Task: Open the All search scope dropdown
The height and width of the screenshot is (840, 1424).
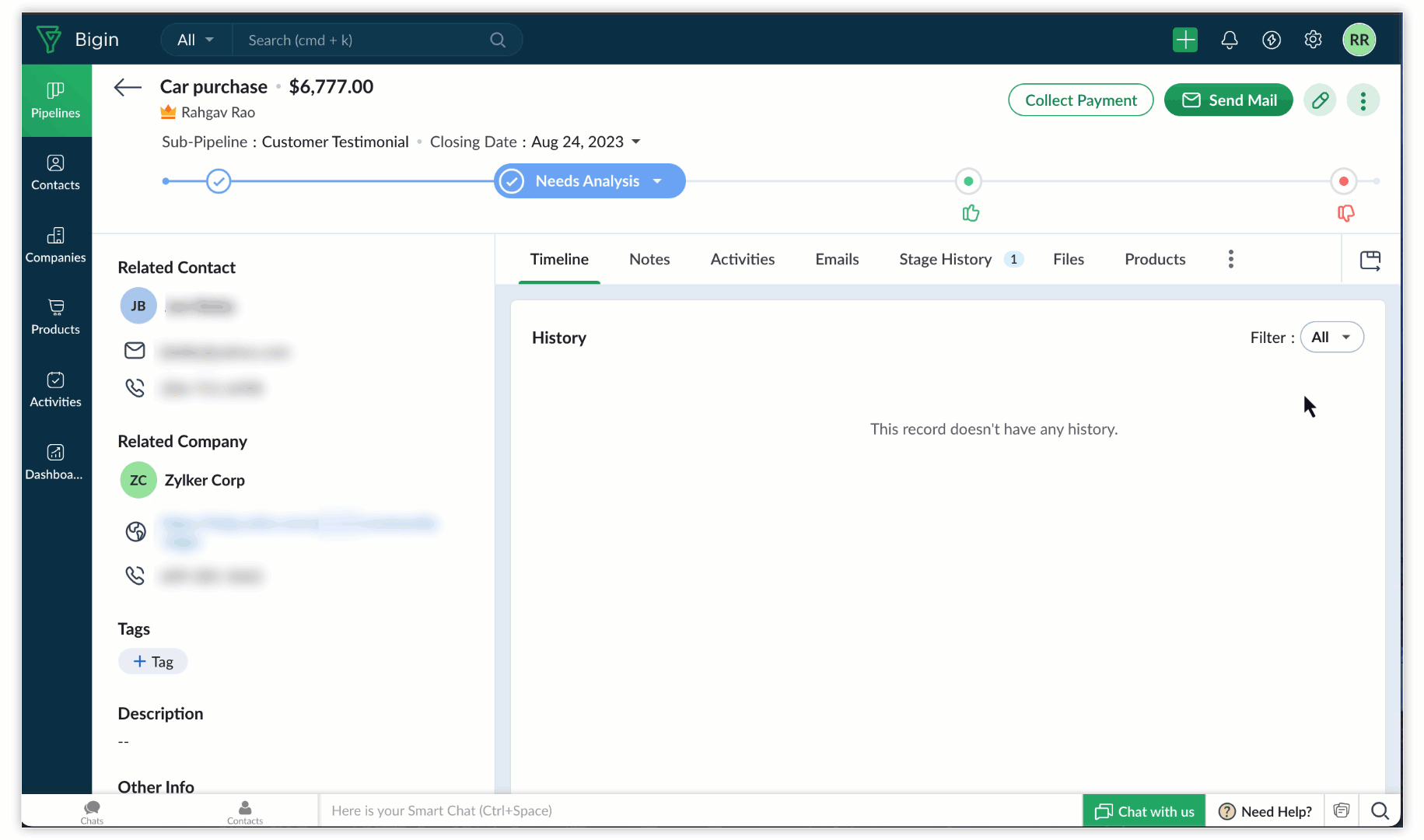Action: tap(195, 40)
